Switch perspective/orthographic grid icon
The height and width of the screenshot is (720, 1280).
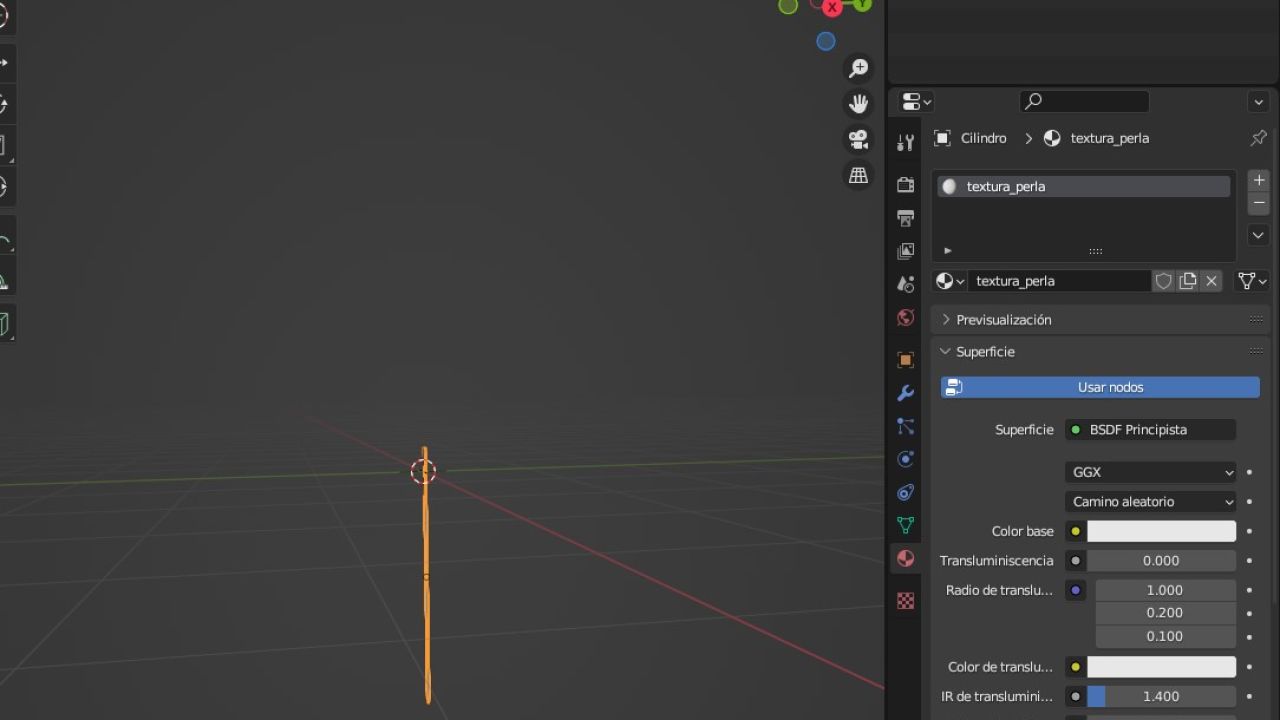858,176
